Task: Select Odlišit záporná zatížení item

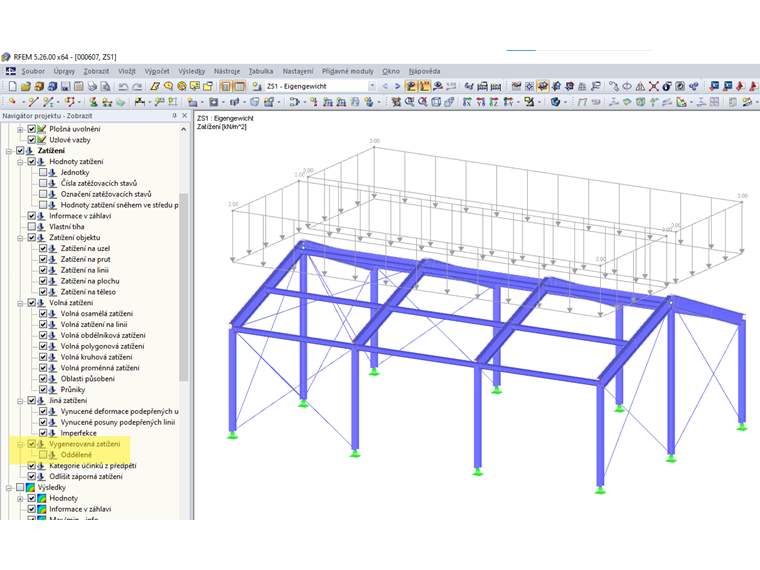Action: [x=86, y=476]
